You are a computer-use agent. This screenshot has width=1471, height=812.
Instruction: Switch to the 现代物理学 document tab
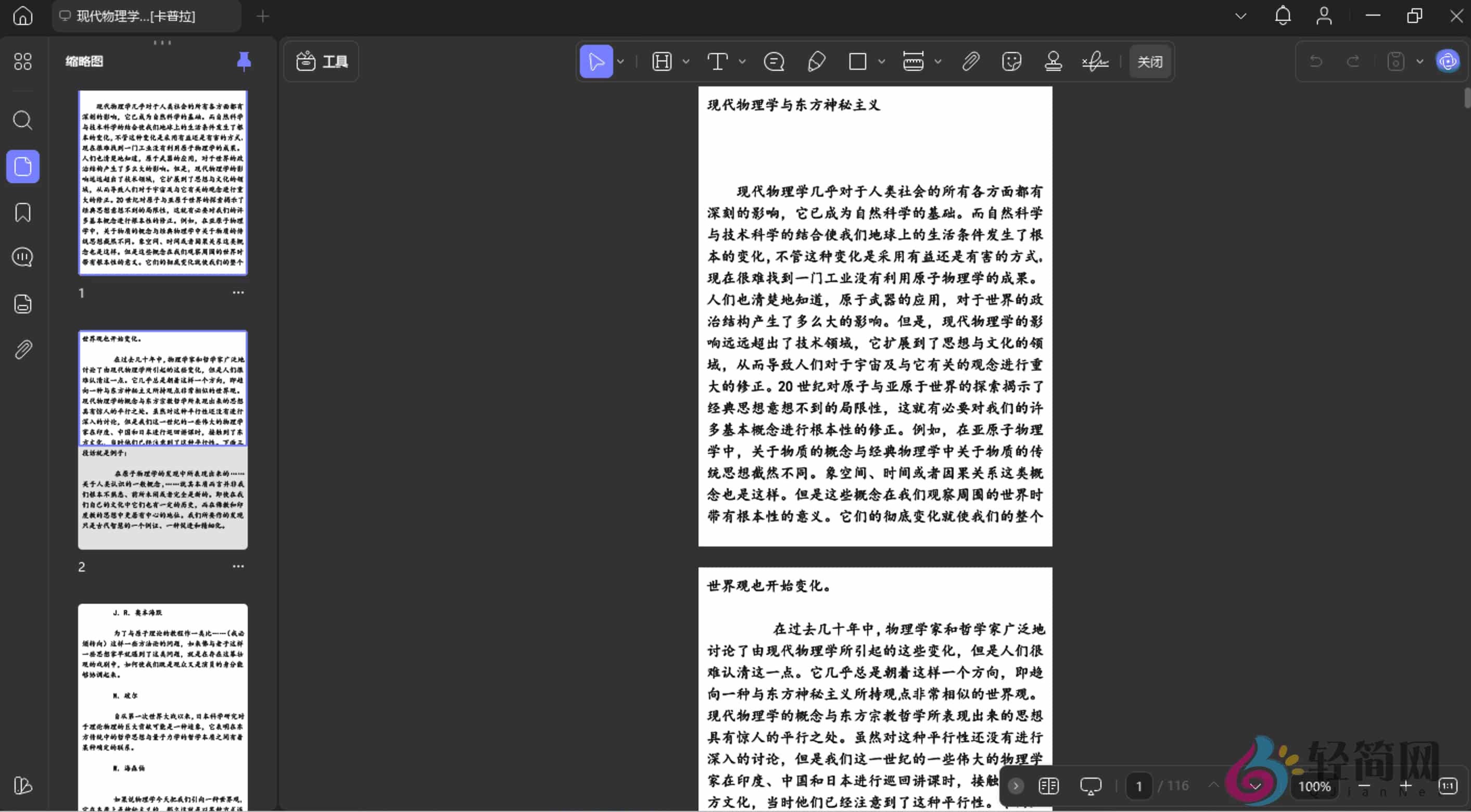click(x=146, y=16)
